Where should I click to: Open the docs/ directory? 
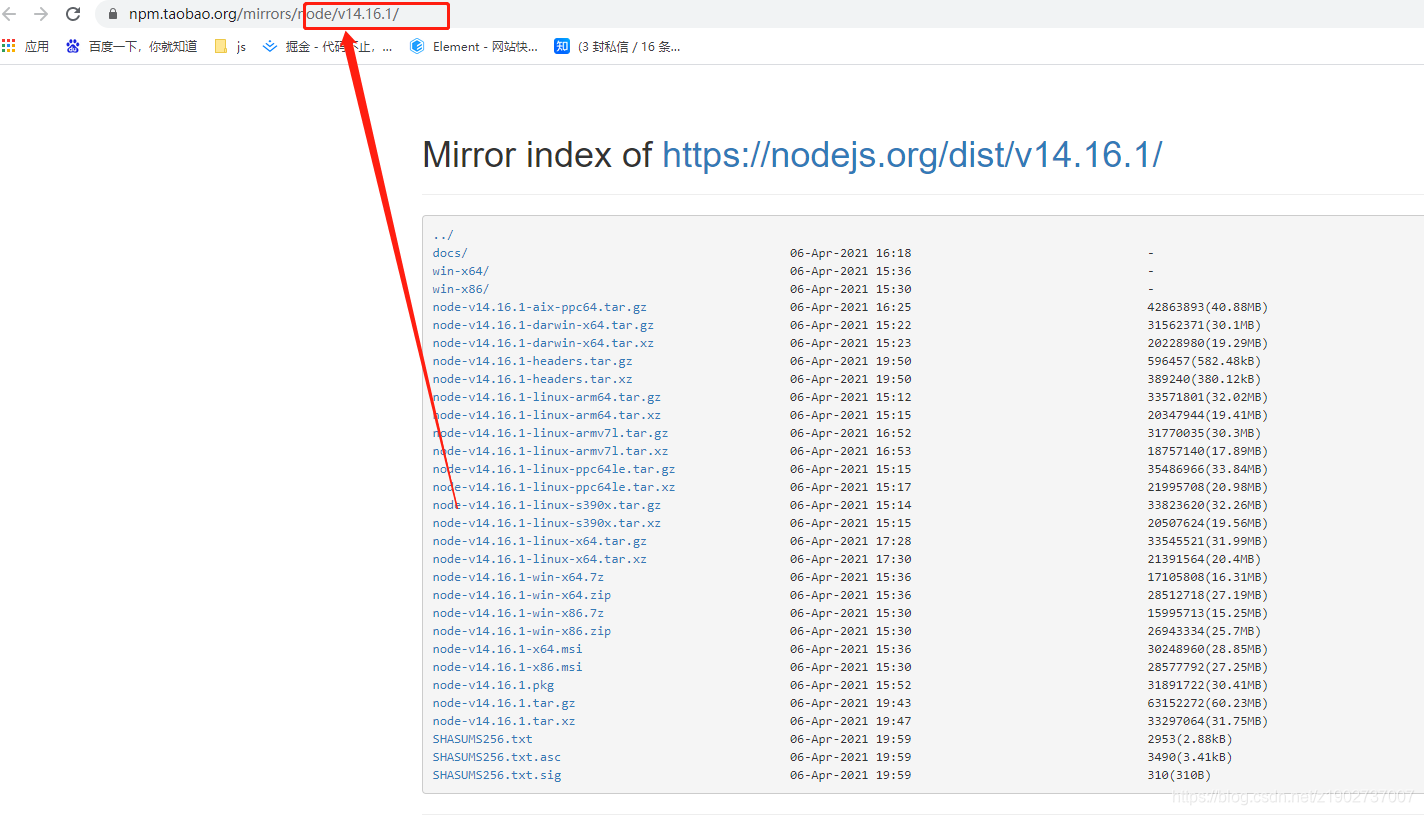(450, 253)
